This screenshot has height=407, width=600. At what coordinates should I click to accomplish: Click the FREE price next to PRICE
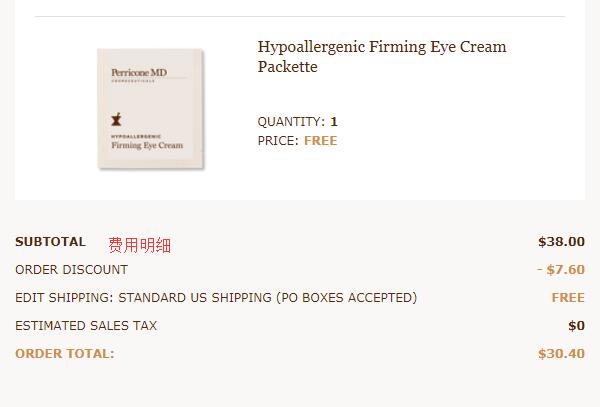tap(321, 141)
